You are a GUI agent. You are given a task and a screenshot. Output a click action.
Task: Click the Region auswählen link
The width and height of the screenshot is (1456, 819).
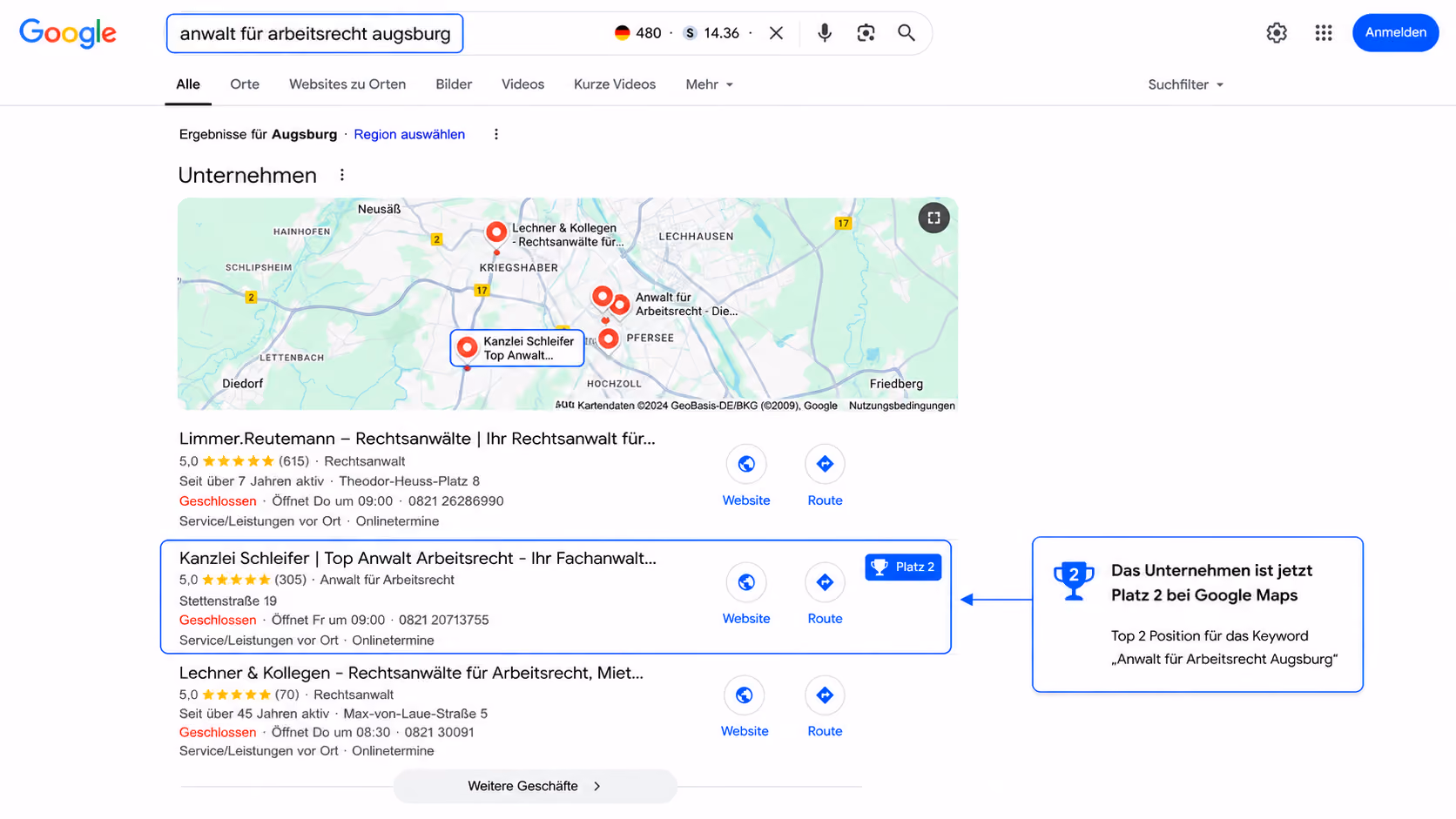[409, 134]
